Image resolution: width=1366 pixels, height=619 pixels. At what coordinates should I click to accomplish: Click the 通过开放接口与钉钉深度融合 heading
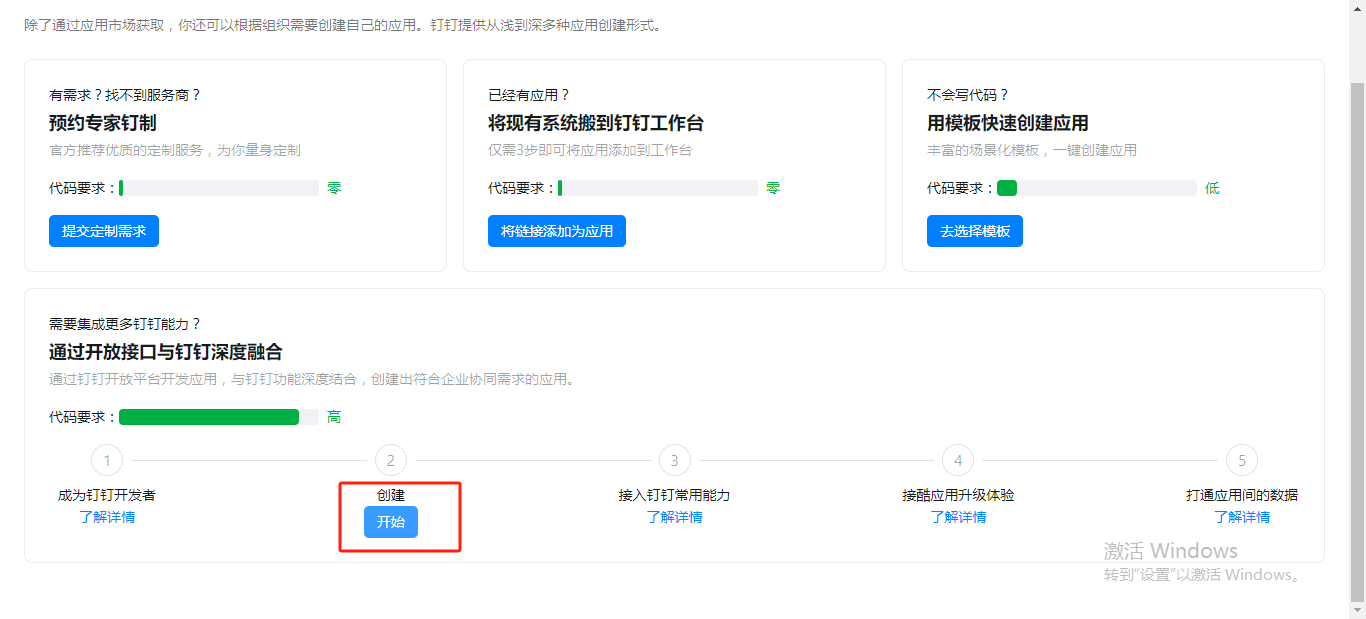coord(166,352)
